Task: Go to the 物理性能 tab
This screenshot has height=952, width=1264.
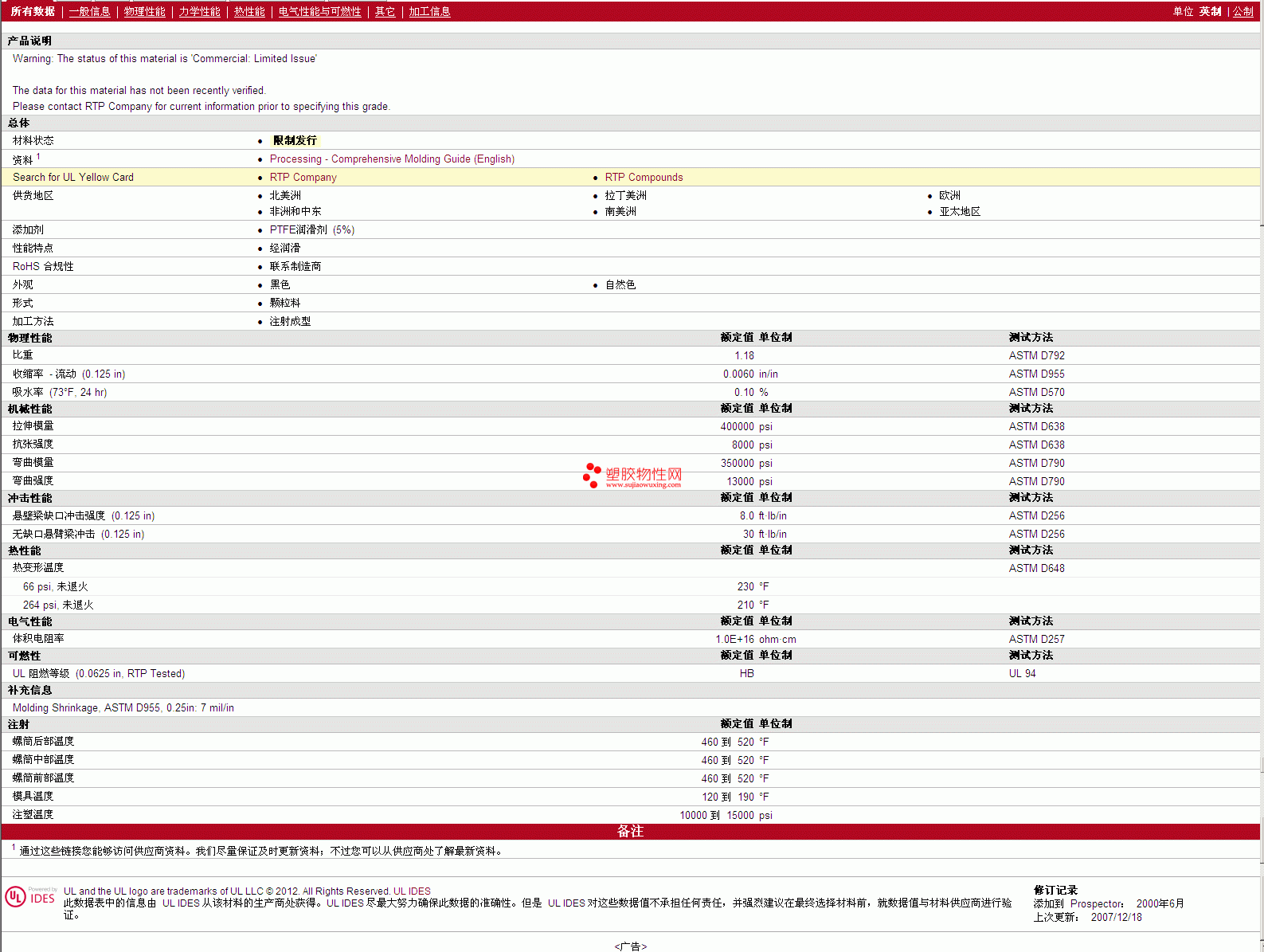Action: (144, 11)
